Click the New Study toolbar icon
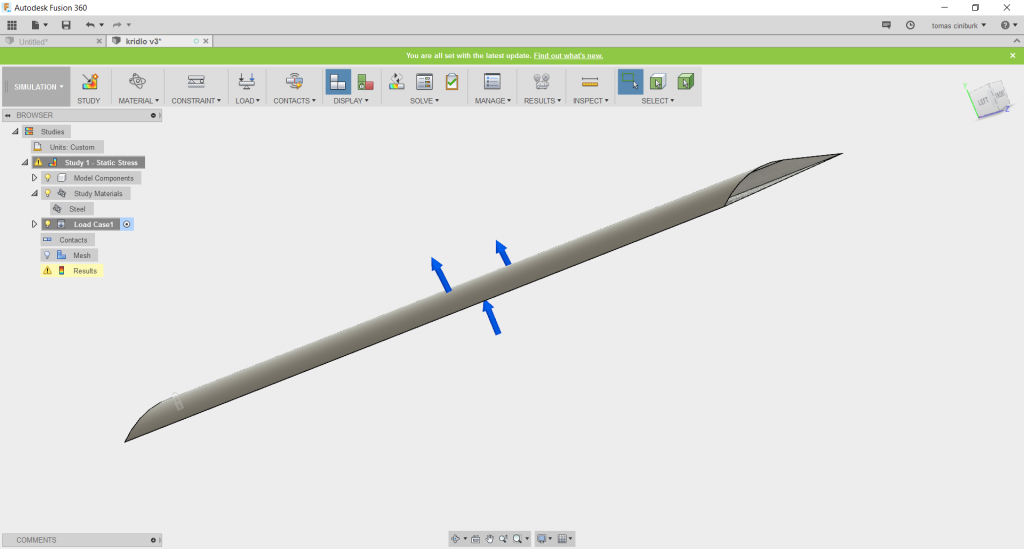This screenshot has height=549, width=1024. click(89, 82)
